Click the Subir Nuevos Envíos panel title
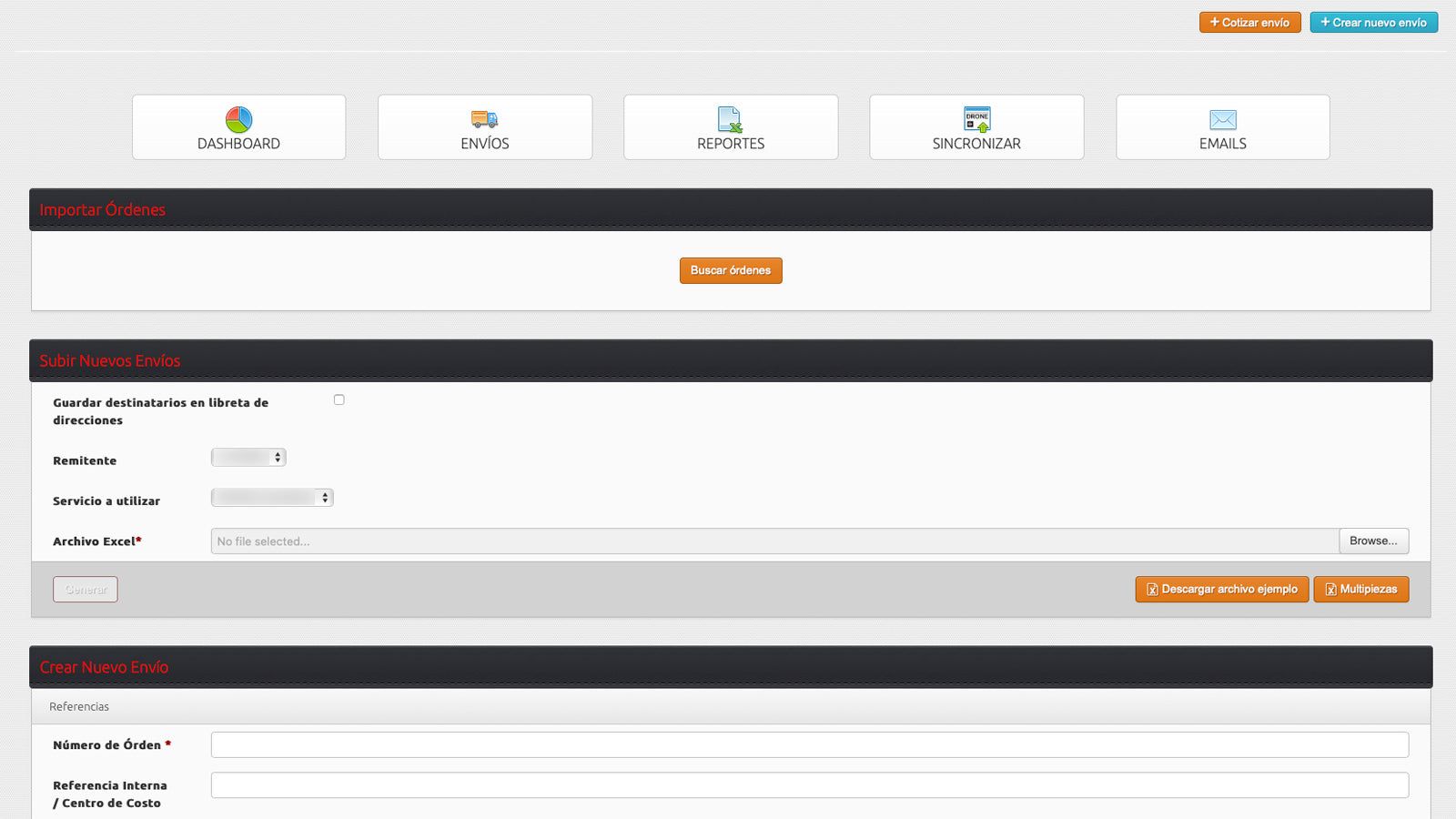 (x=110, y=361)
